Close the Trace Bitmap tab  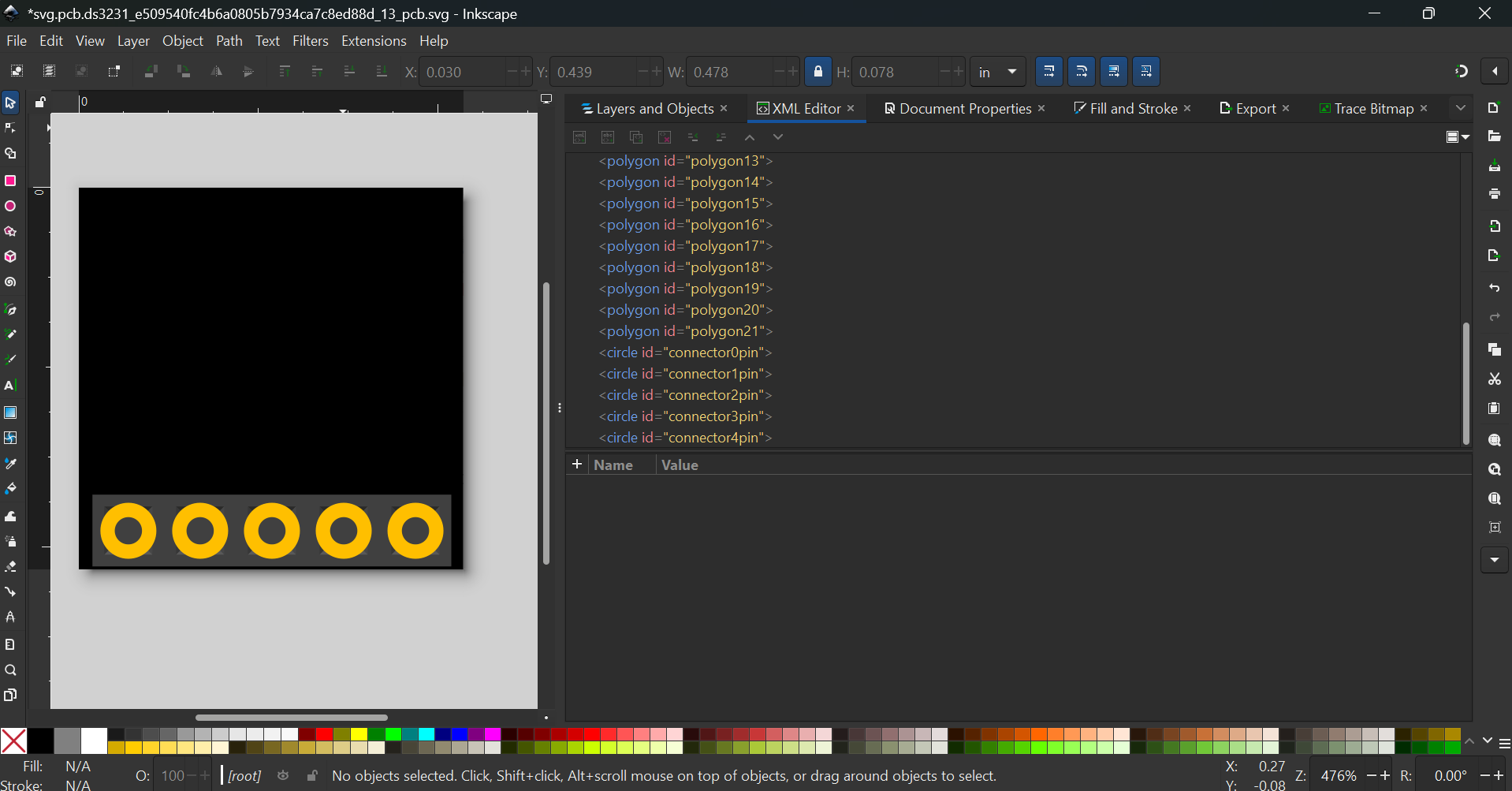(x=1424, y=108)
